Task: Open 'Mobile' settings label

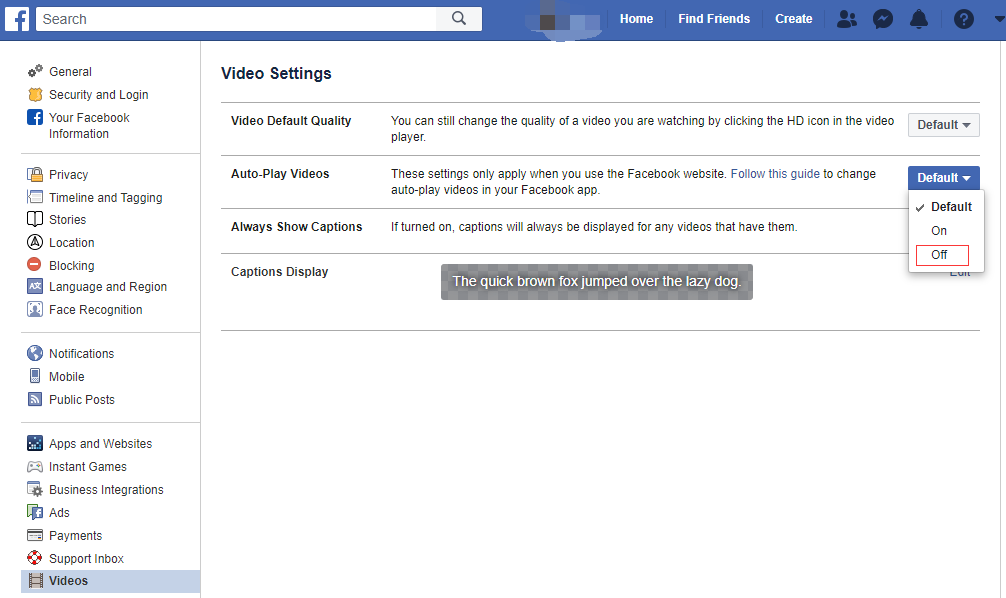Action: point(67,377)
